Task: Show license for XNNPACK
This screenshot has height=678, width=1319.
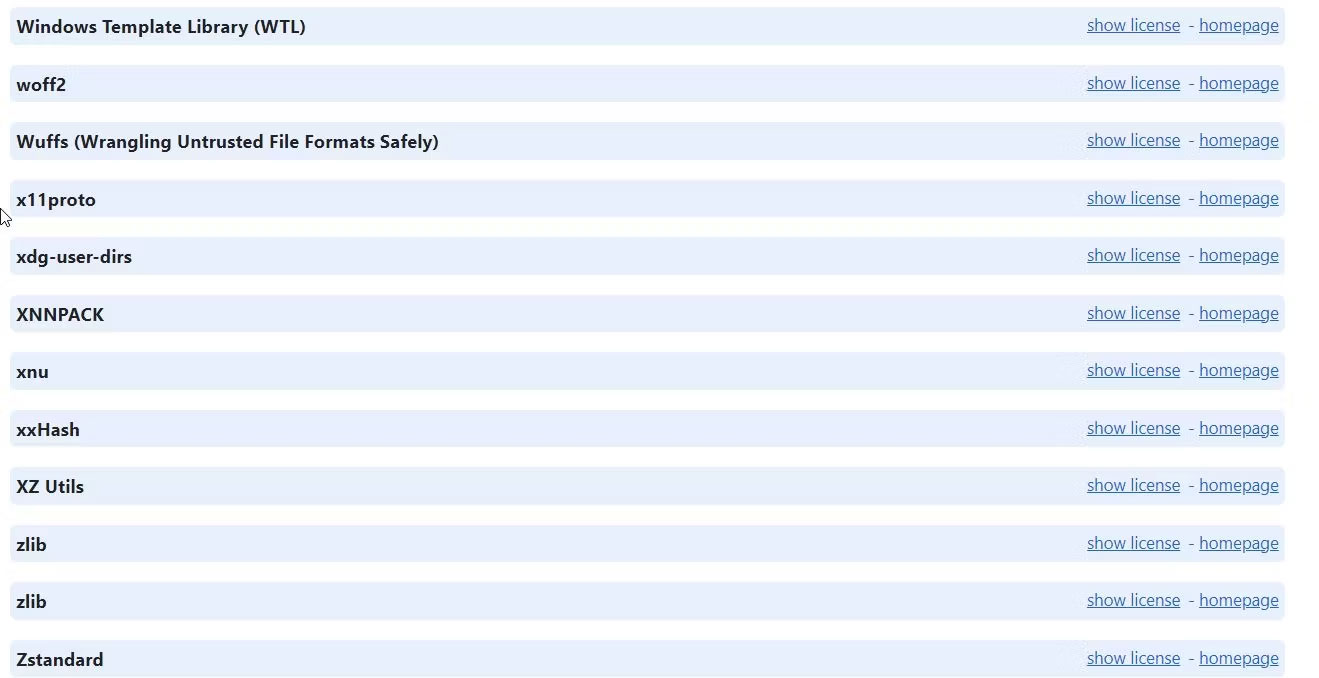Action: tap(1133, 313)
